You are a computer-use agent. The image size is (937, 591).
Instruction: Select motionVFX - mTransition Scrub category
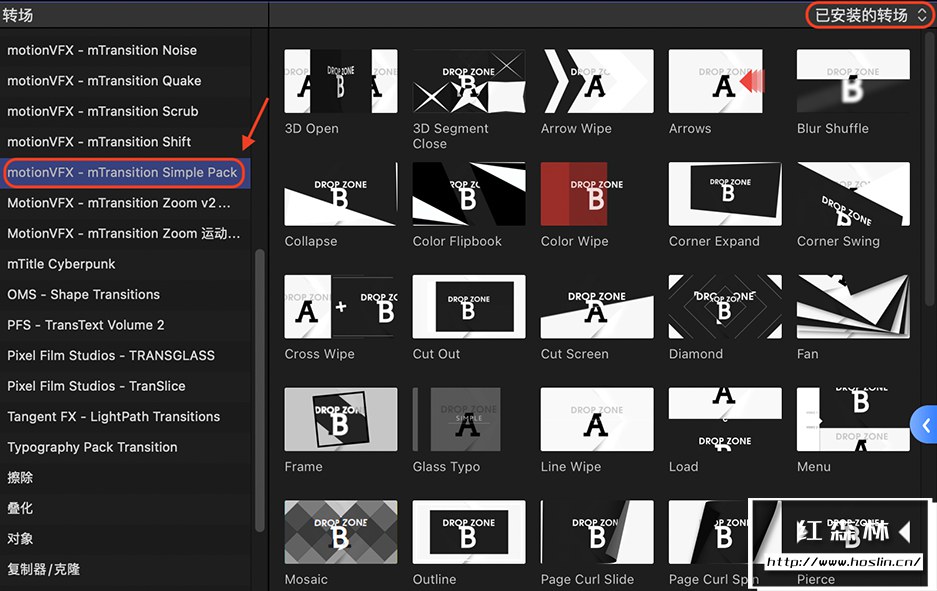(x=125, y=111)
